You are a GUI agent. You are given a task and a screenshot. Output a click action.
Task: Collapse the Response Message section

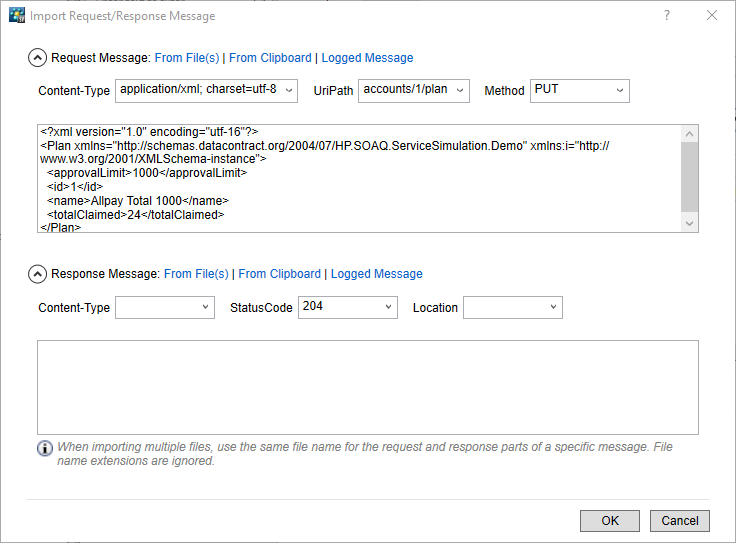coord(37,274)
